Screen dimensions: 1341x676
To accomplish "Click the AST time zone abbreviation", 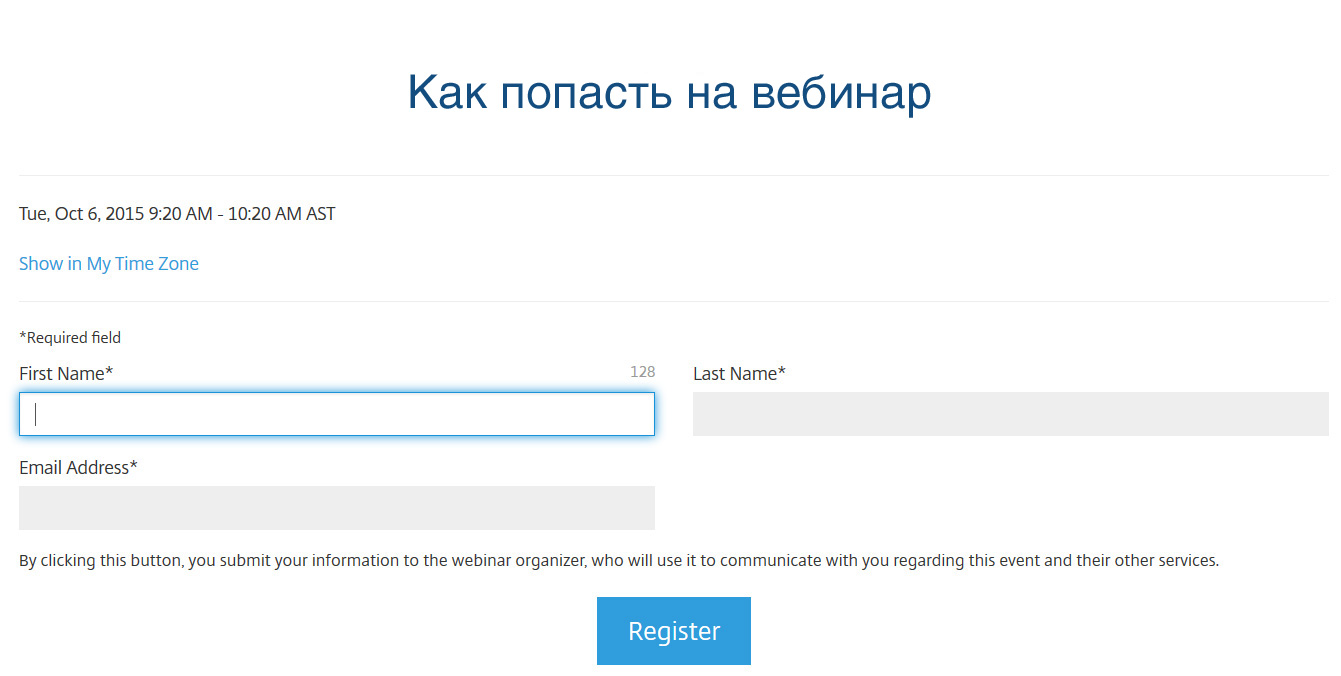I will (320, 214).
